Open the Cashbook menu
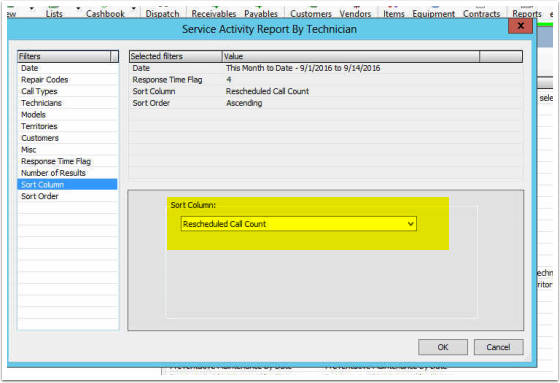 point(105,14)
